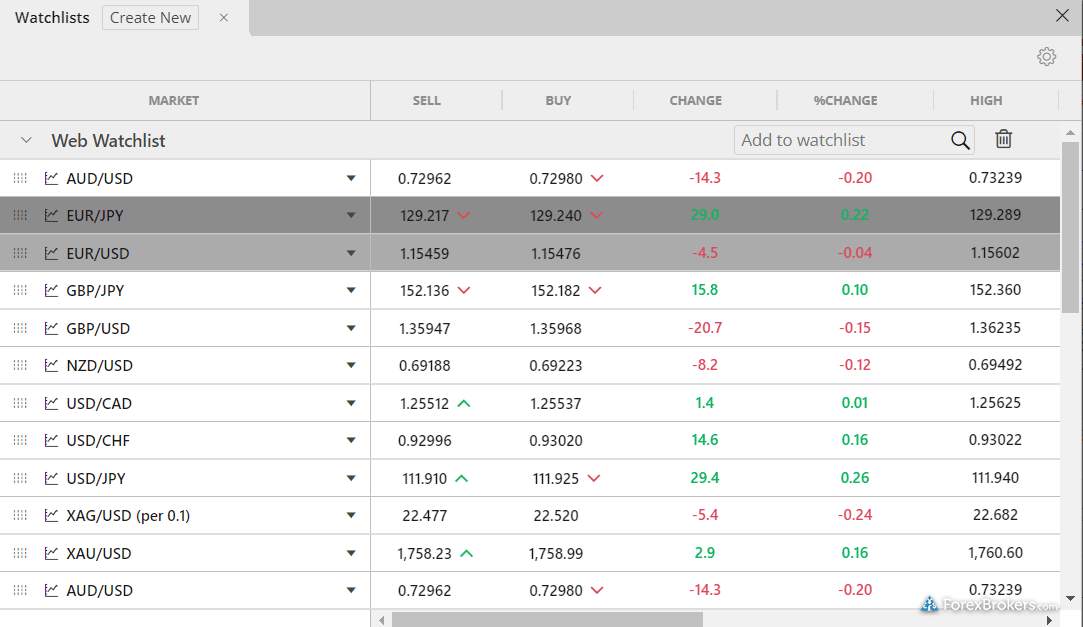This screenshot has width=1083, height=627.
Task: Delete the Web Watchlist via trash icon
Action: (x=1003, y=139)
